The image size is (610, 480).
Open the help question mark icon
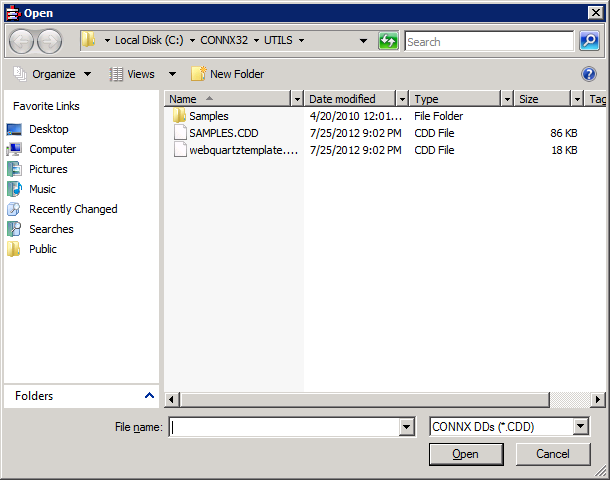(589, 74)
